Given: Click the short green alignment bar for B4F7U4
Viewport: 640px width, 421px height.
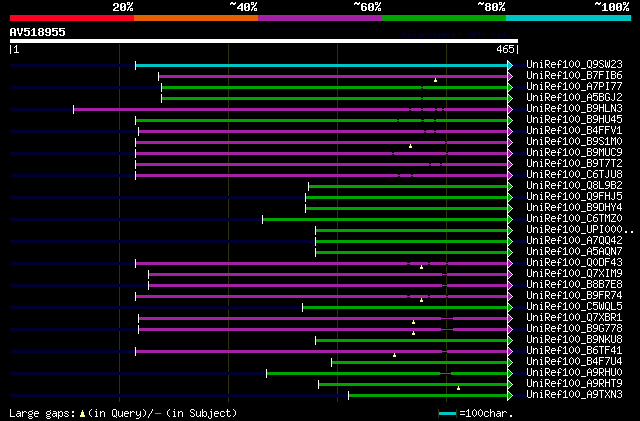Looking at the screenshot, I should click(420, 362).
